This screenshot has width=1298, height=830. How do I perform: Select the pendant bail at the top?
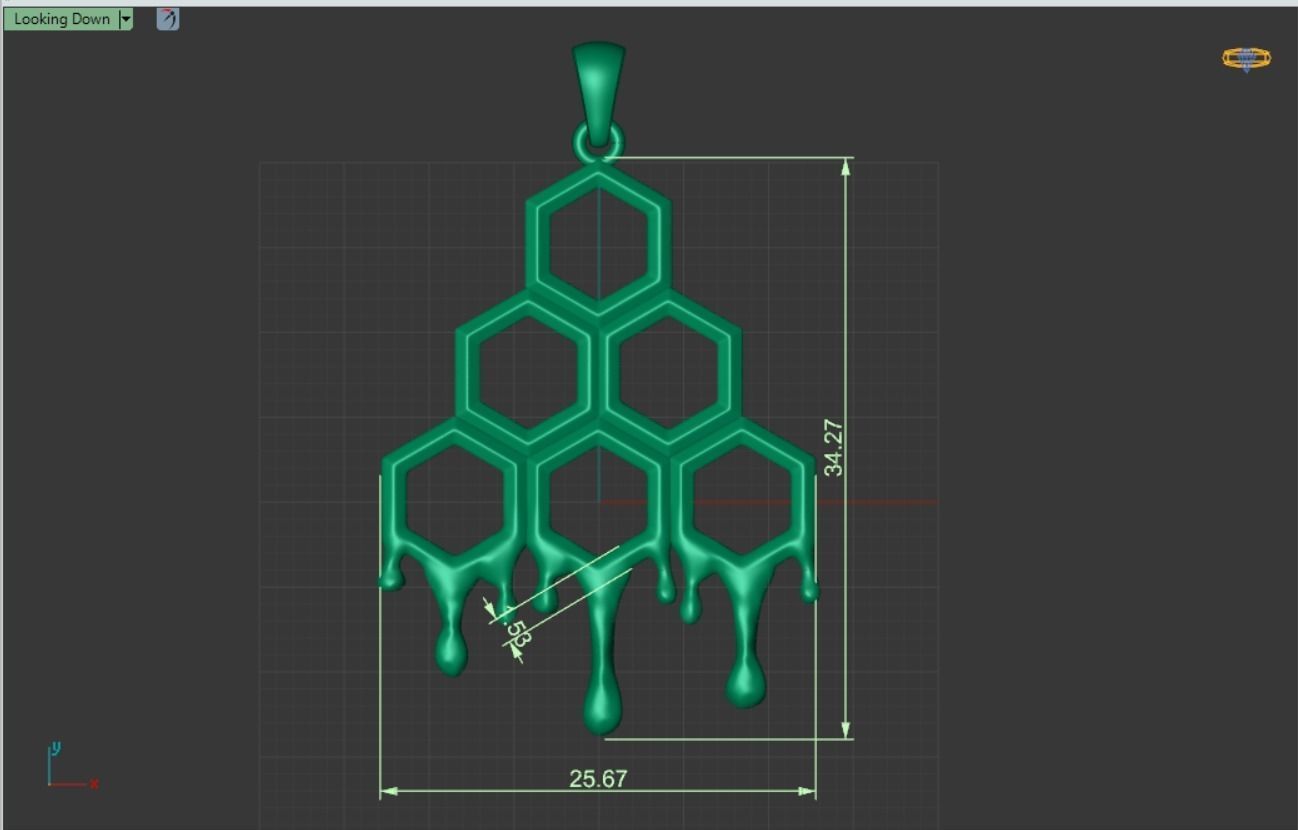coord(598,93)
